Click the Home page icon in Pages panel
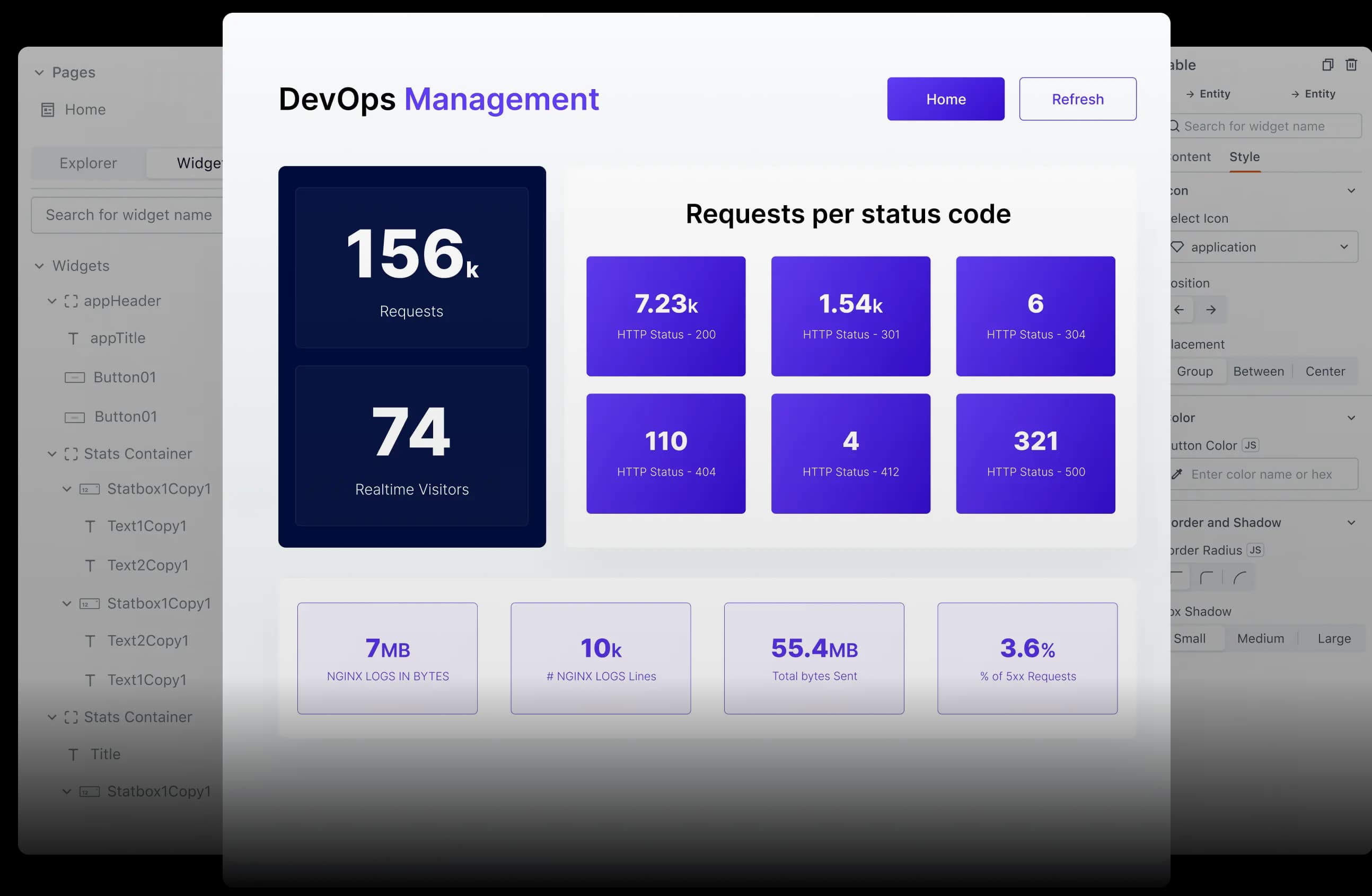The width and height of the screenshot is (1372, 896). (x=47, y=110)
